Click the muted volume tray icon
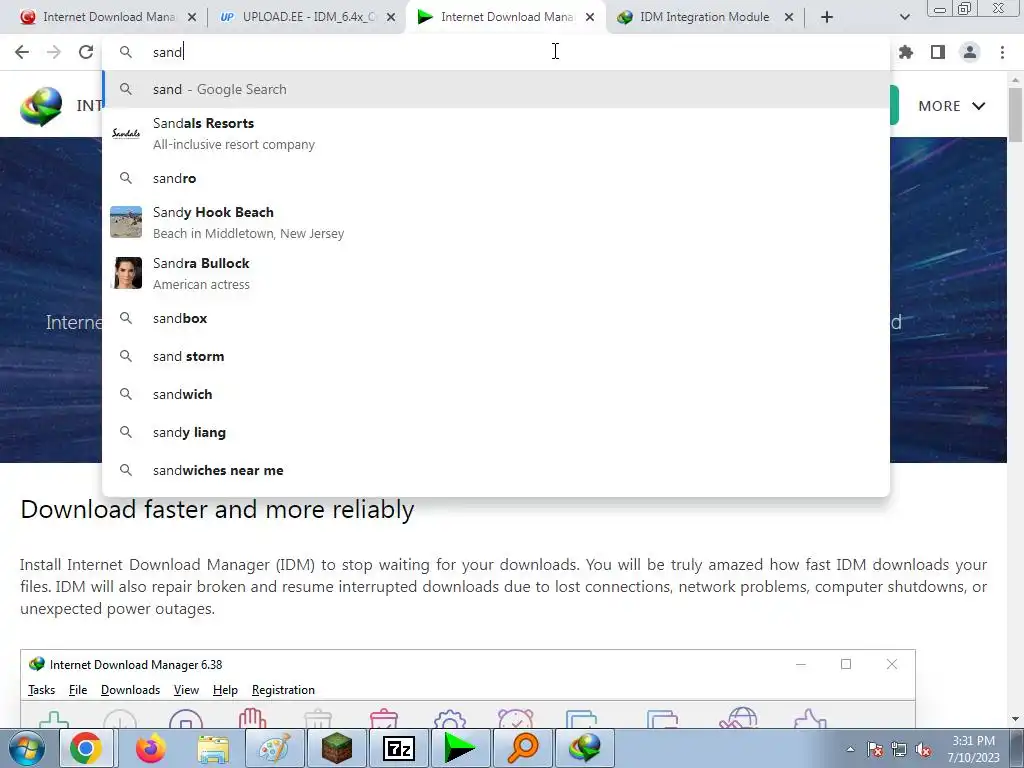Image resolution: width=1024 pixels, height=768 pixels. (923, 749)
